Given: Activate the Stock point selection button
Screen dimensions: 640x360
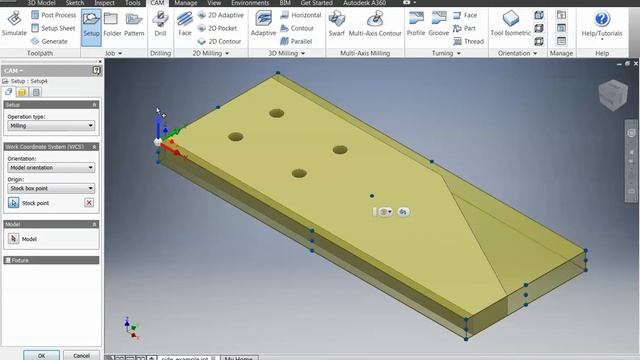Looking at the screenshot, I should 13,202.
